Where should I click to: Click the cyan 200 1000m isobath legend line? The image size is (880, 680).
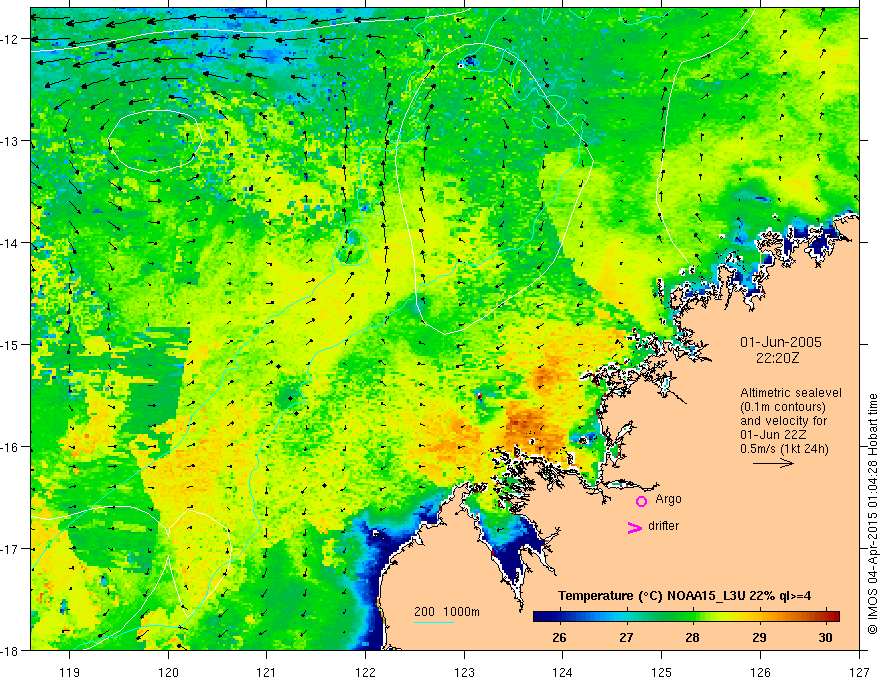coord(434,622)
